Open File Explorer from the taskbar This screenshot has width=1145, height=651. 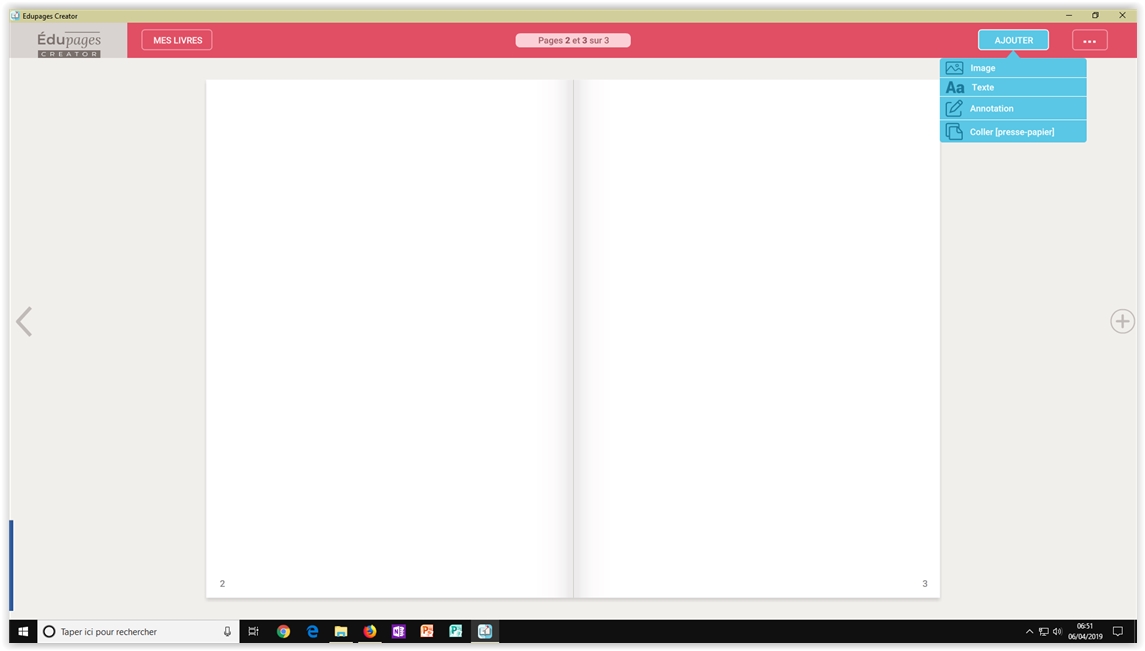341,632
